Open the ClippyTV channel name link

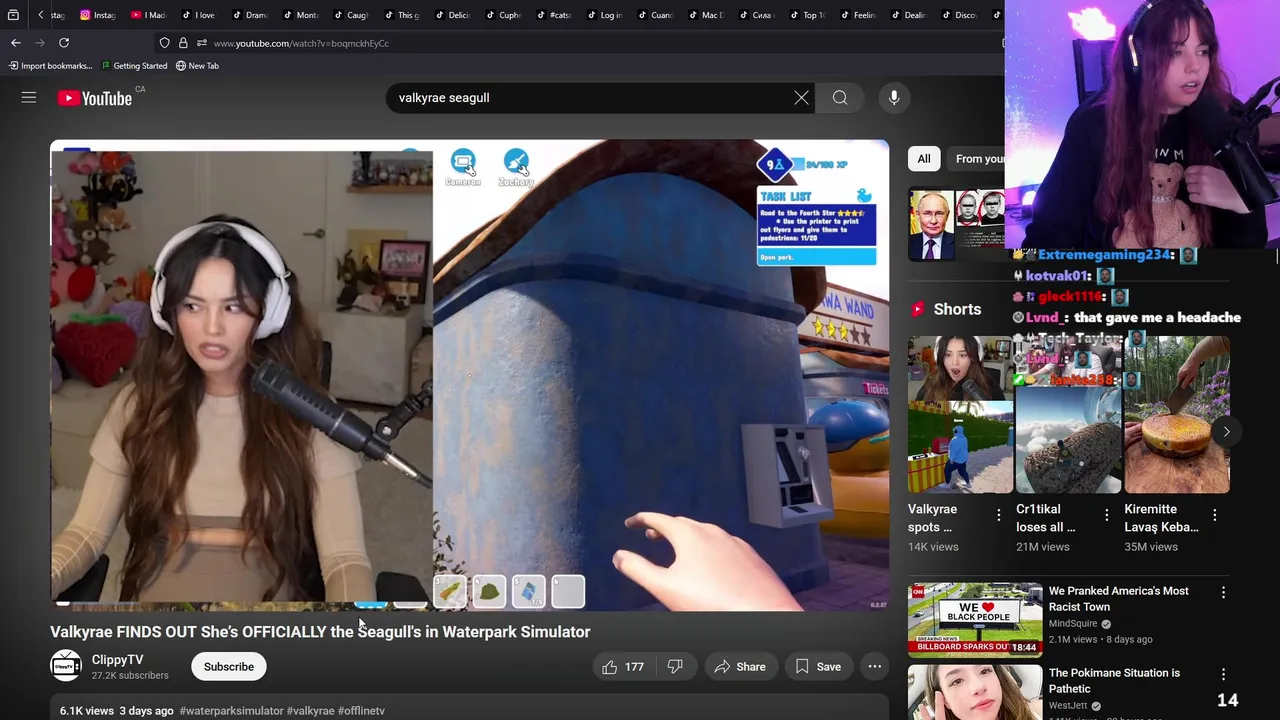(117, 660)
